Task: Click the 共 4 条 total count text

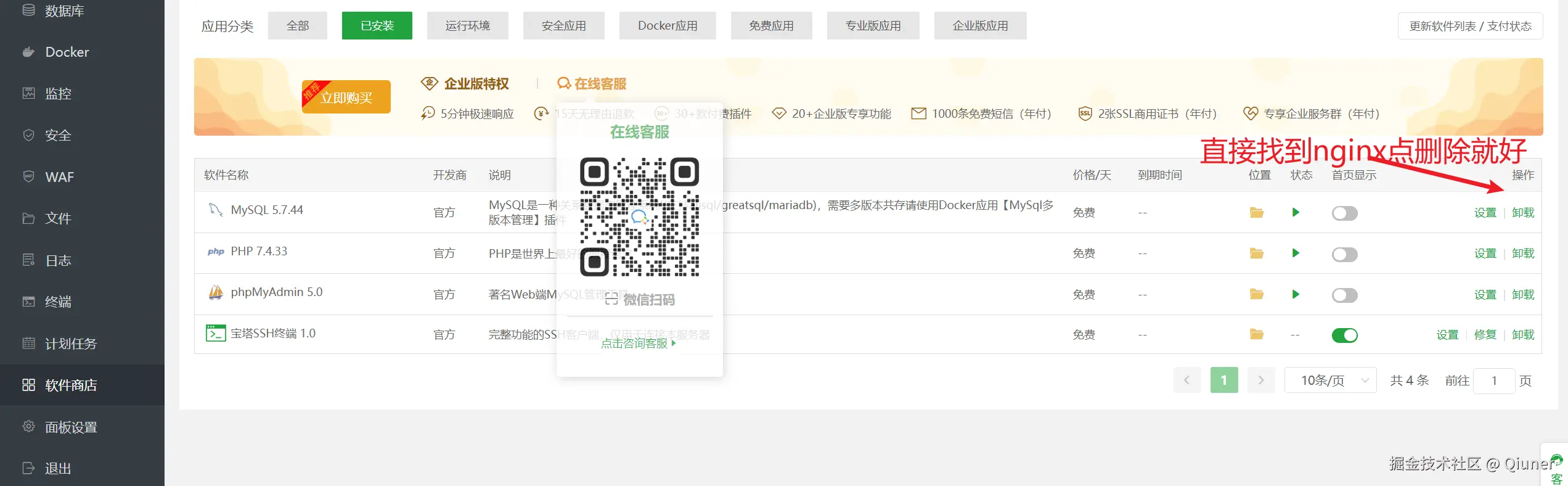Action: pos(1410,381)
